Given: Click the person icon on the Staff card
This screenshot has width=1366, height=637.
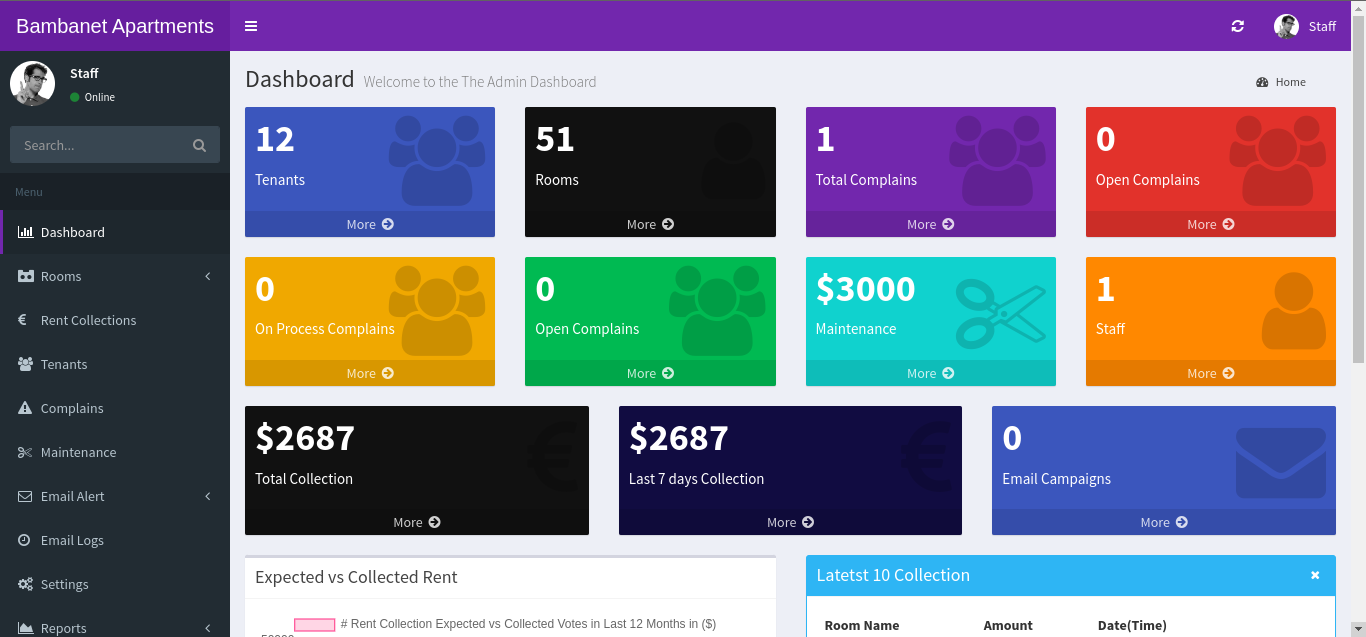Looking at the screenshot, I should point(1294,311).
